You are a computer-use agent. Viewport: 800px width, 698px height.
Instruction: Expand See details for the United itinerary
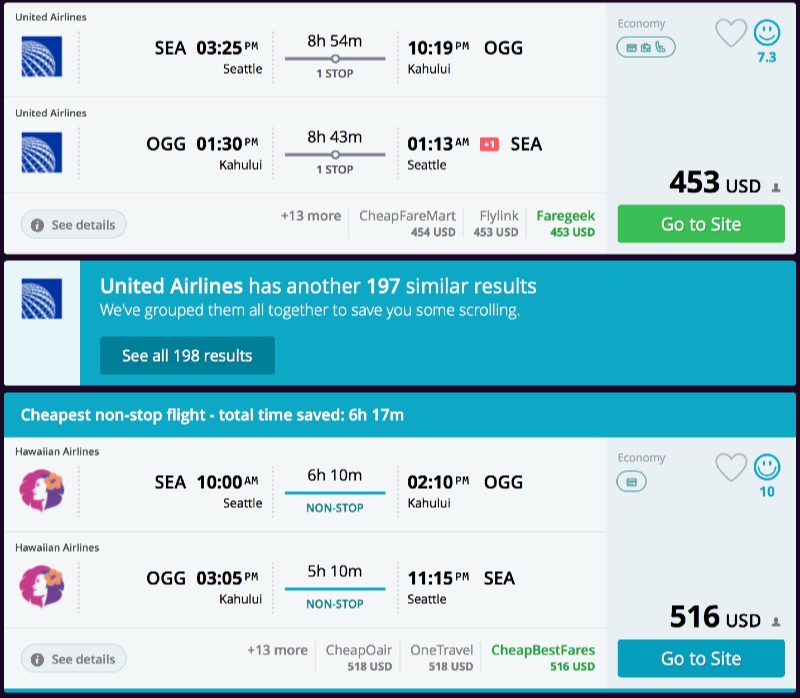73,224
